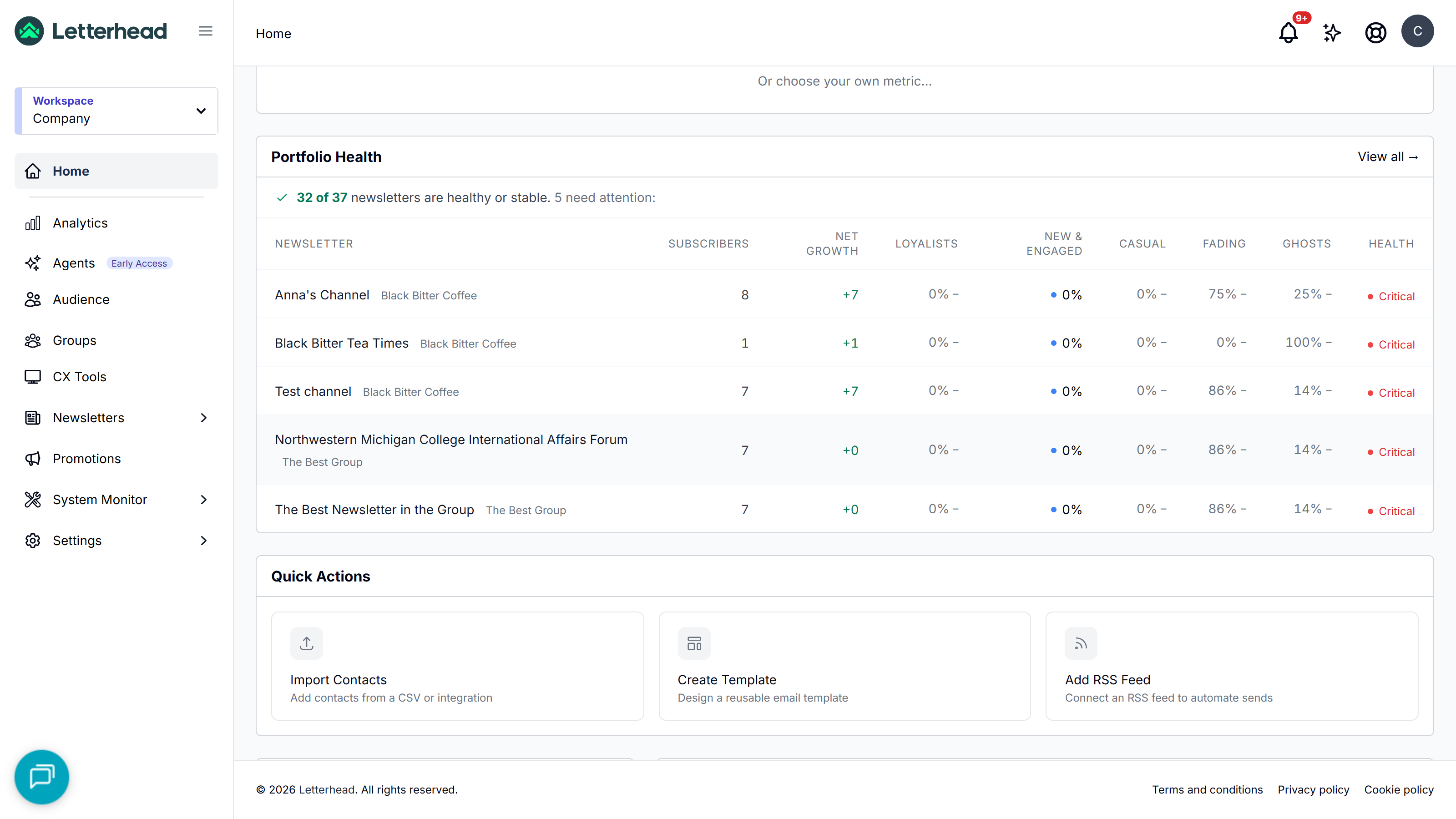The width and height of the screenshot is (1456, 819).
Task: Click the Create Template quick action card
Action: click(844, 666)
